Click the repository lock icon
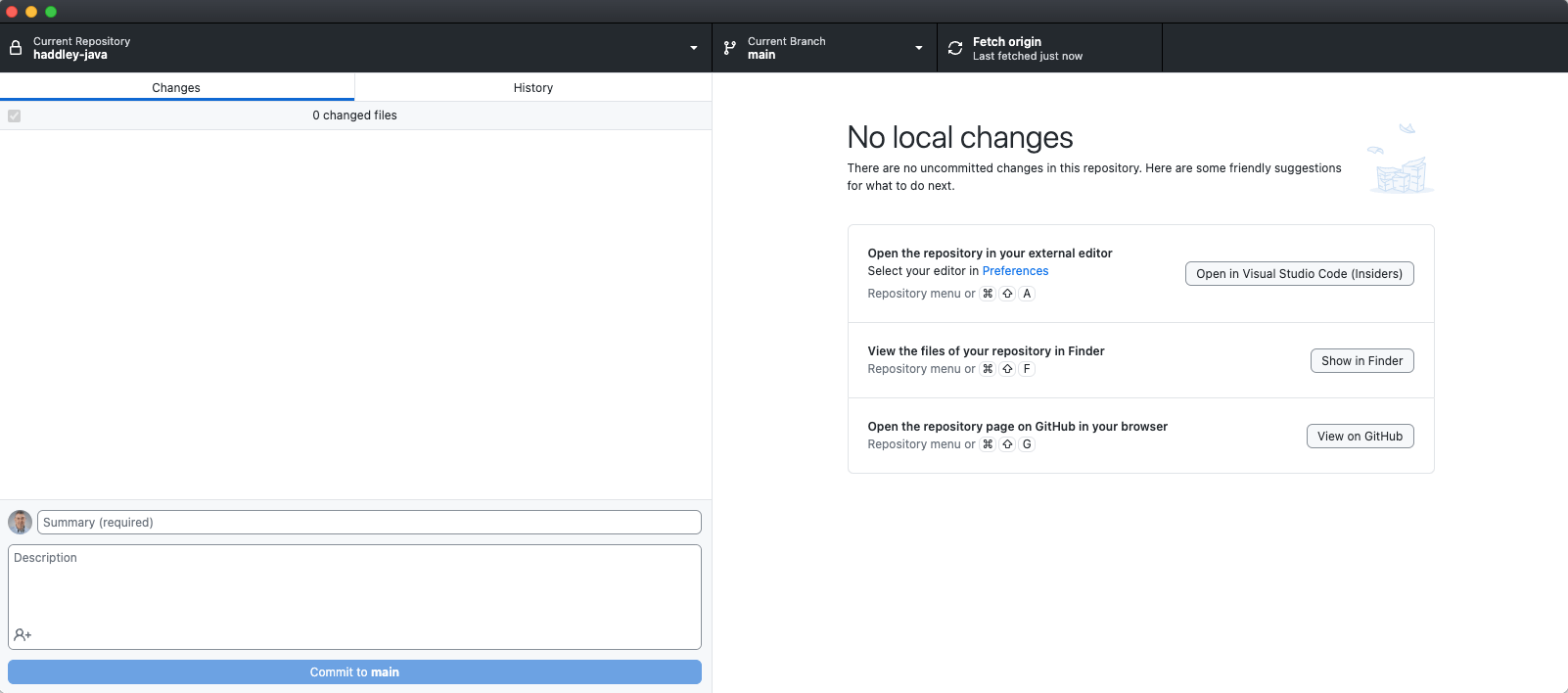The image size is (1568, 693). point(16,48)
